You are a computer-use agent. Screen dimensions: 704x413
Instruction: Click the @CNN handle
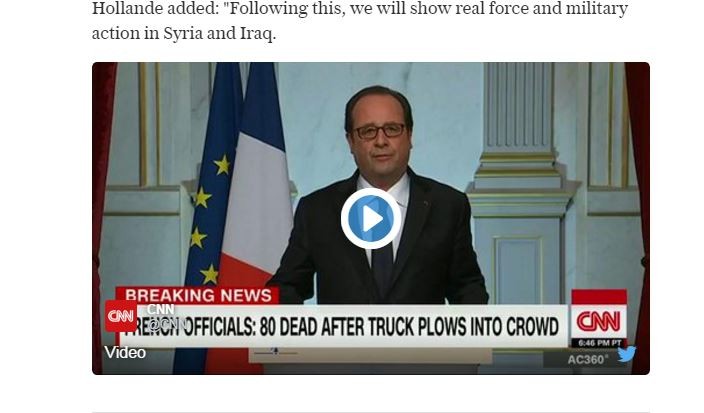167,324
